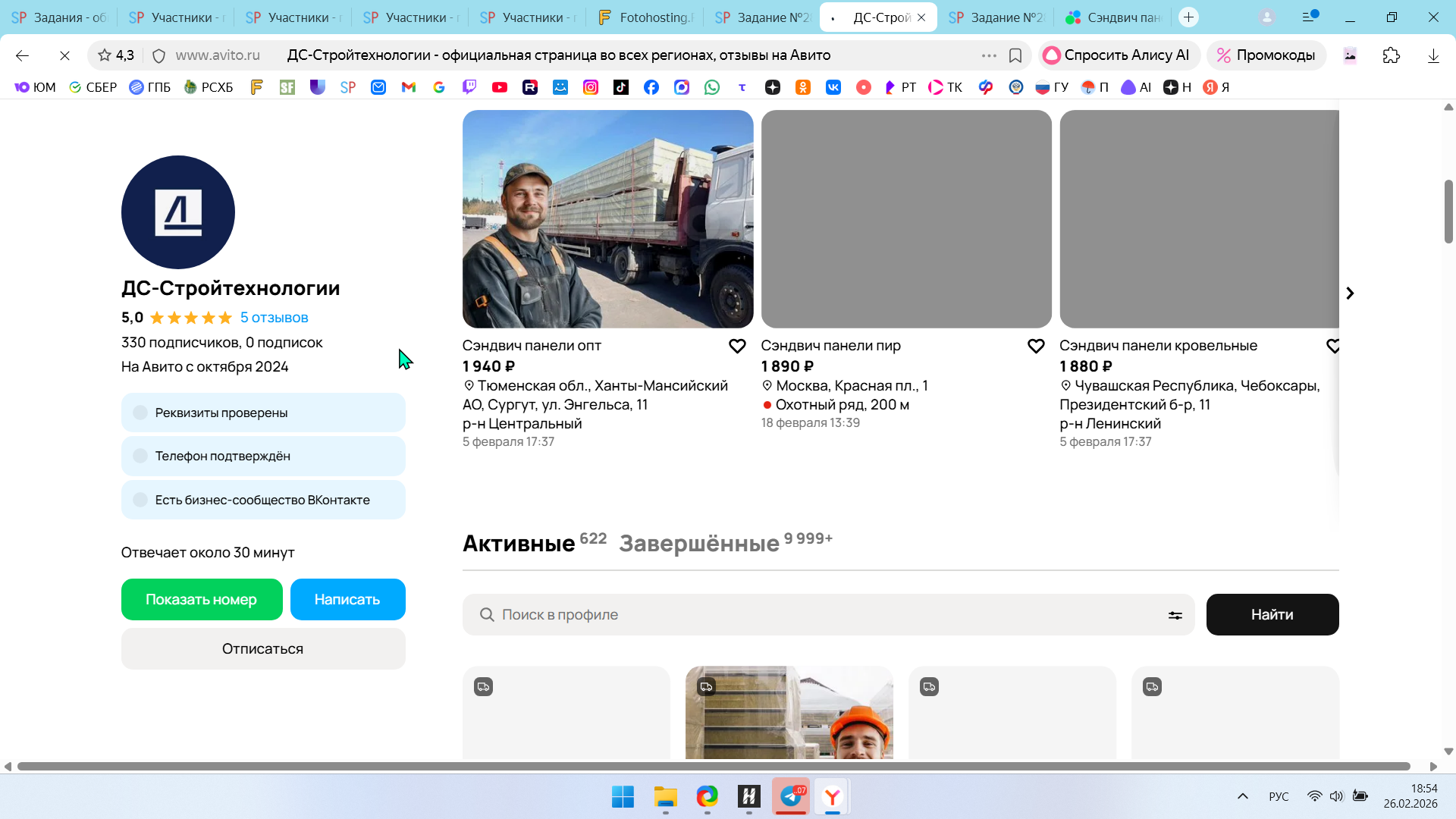Open TikTok bookmark icon
The width and height of the screenshot is (1456, 819).
(621, 87)
